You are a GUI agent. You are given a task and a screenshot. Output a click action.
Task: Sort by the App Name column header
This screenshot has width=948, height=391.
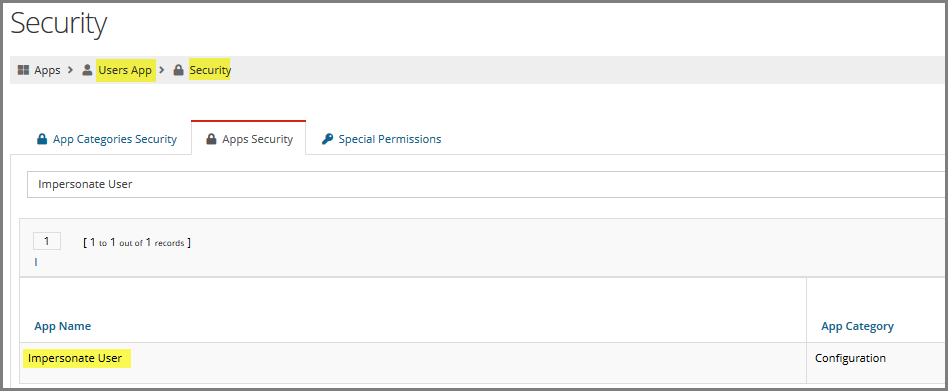pyautogui.click(x=62, y=326)
